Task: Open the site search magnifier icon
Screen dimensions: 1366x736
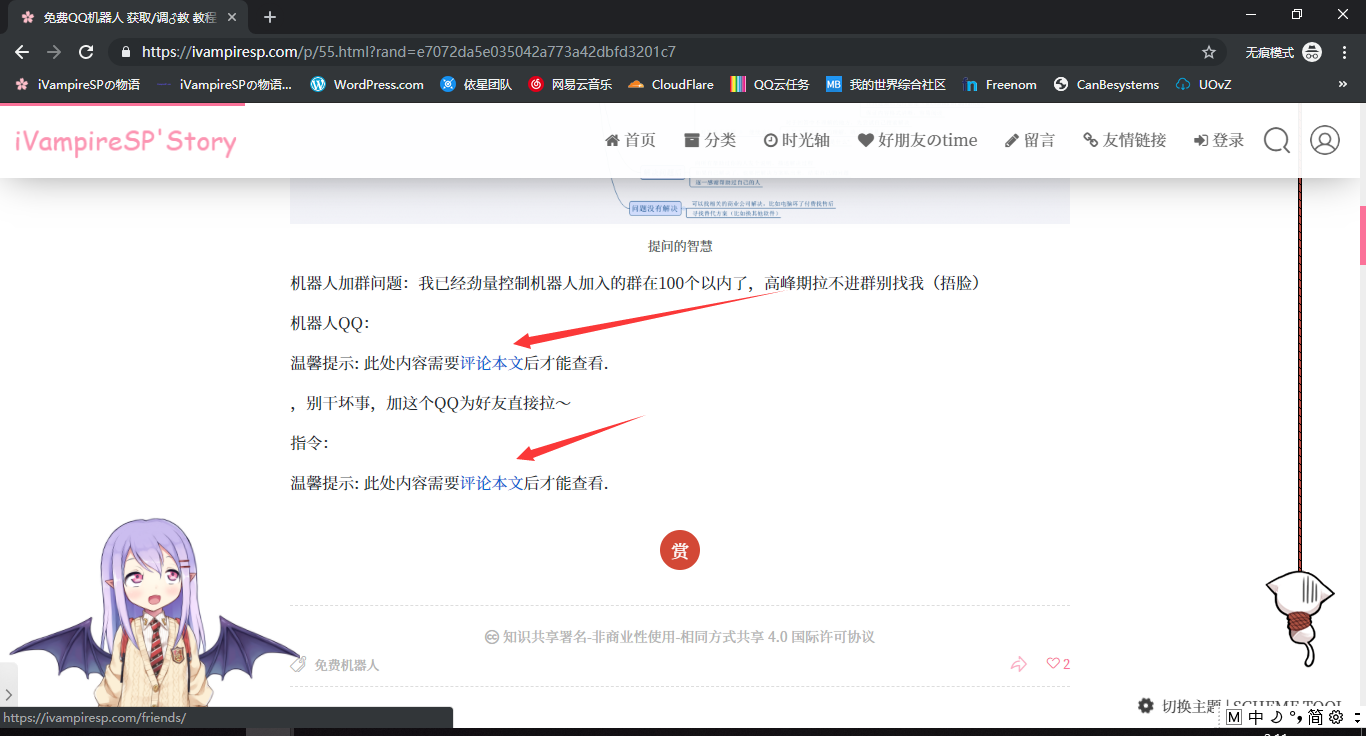Action: (x=1276, y=140)
